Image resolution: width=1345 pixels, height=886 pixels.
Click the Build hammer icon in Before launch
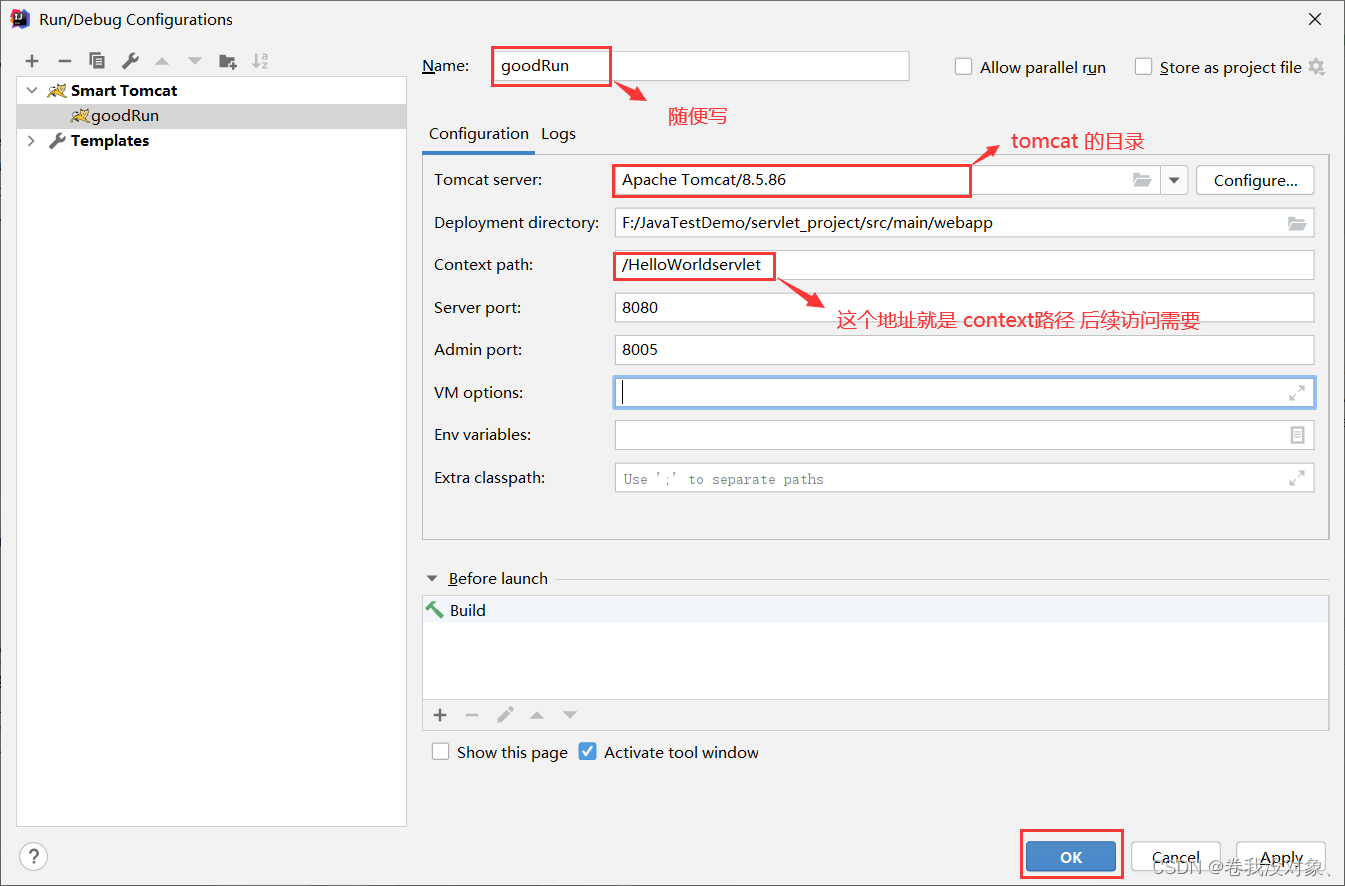(434, 609)
